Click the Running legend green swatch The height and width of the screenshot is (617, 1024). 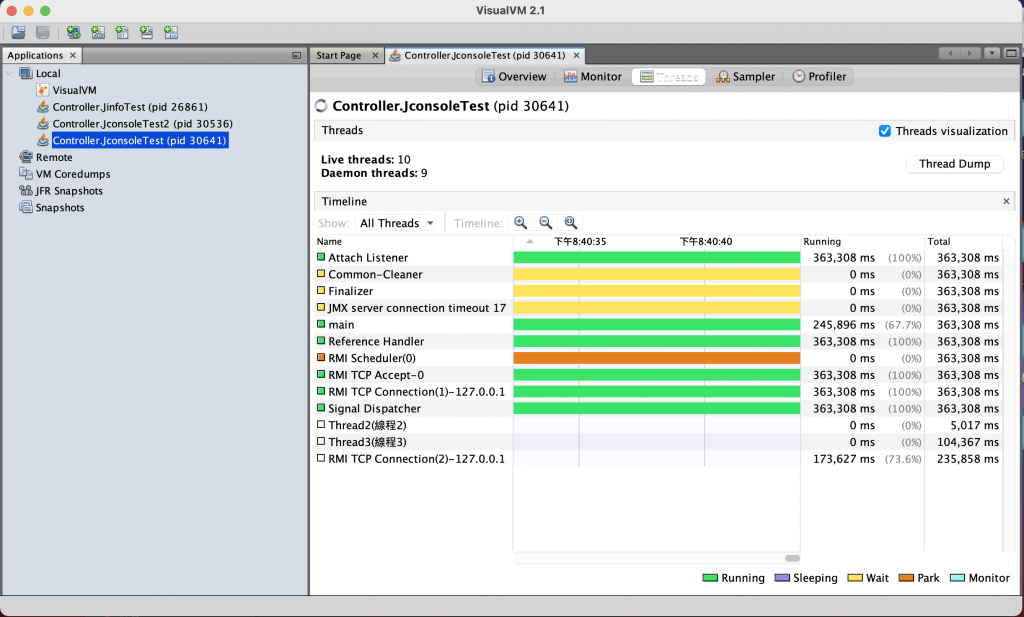(710, 578)
